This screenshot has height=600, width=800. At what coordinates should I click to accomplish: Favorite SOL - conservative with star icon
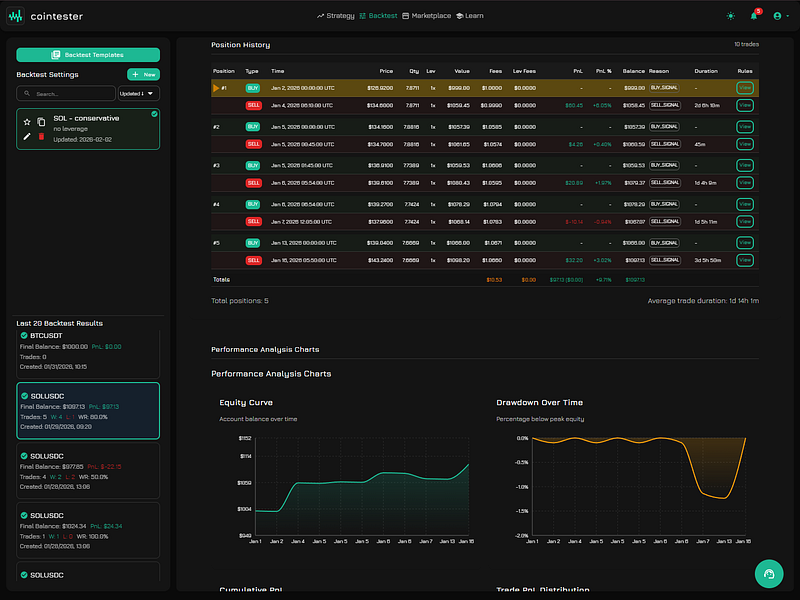(x=27, y=122)
